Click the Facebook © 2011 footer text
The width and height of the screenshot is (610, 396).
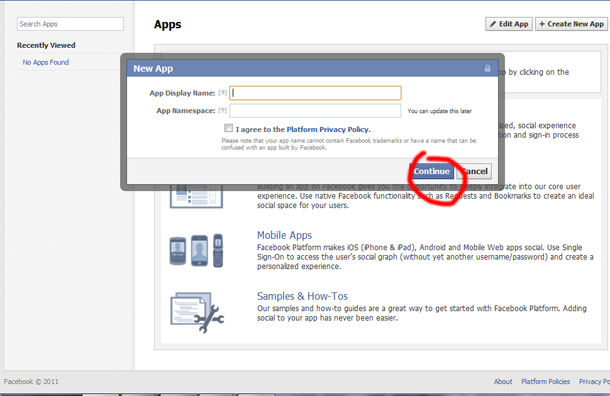pyautogui.click(x=31, y=382)
